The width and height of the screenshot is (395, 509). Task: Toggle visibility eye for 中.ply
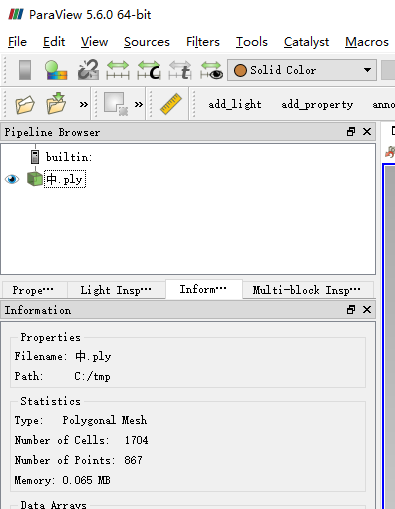(12, 179)
